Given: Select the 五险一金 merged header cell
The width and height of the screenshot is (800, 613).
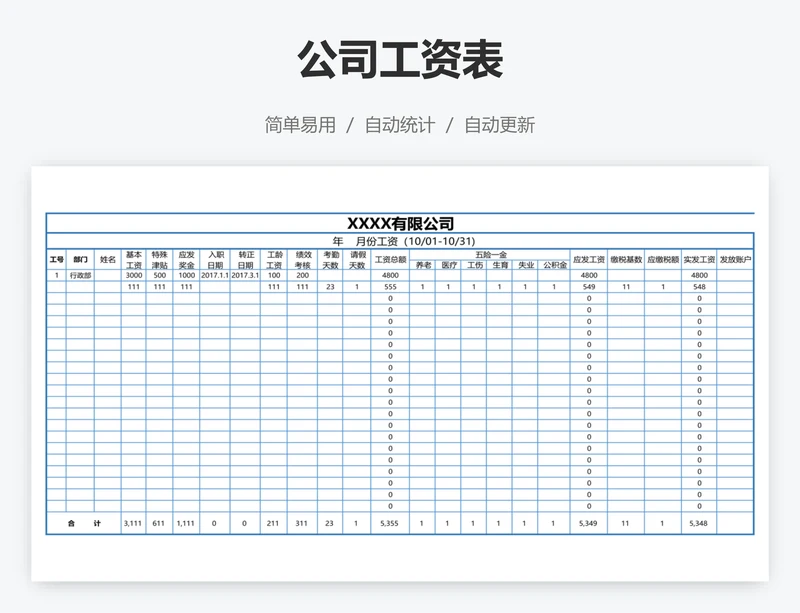Looking at the screenshot, I should click(x=492, y=252).
